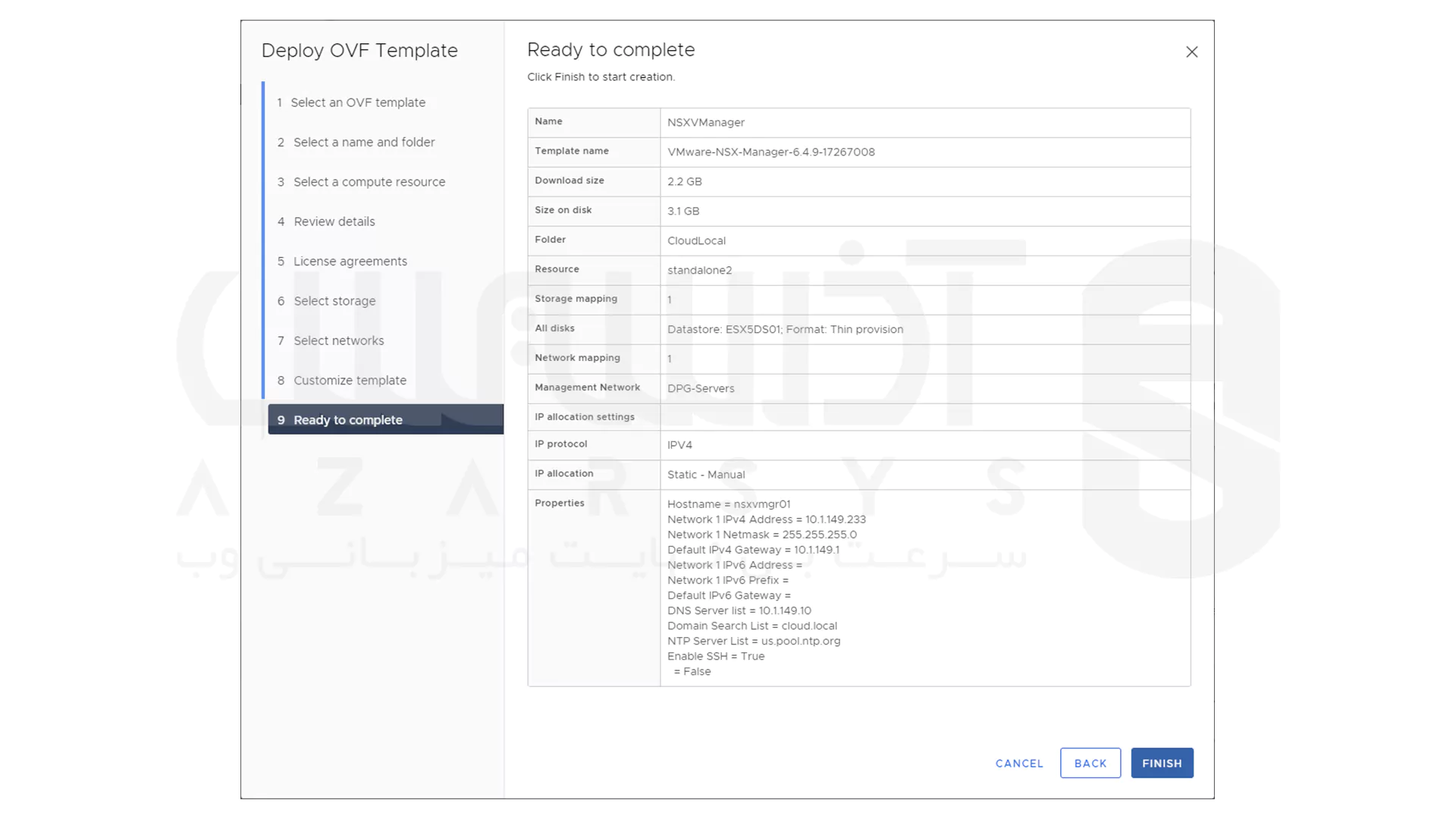Select the Network 1 IPv6 Prefix = line
The width and height of the screenshot is (1456, 819).
coord(727,580)
